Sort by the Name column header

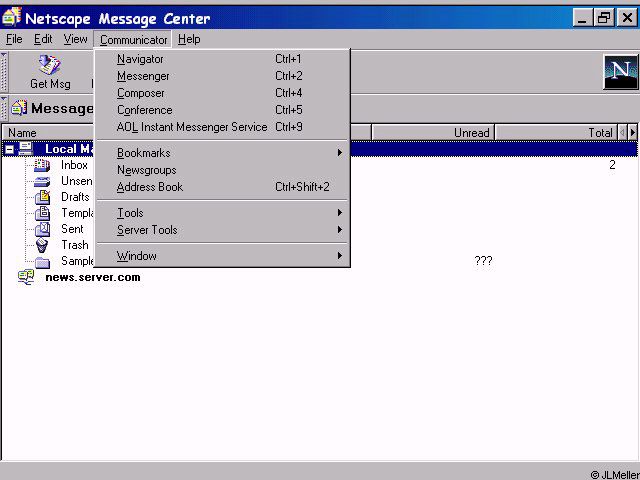click(48, 133)
